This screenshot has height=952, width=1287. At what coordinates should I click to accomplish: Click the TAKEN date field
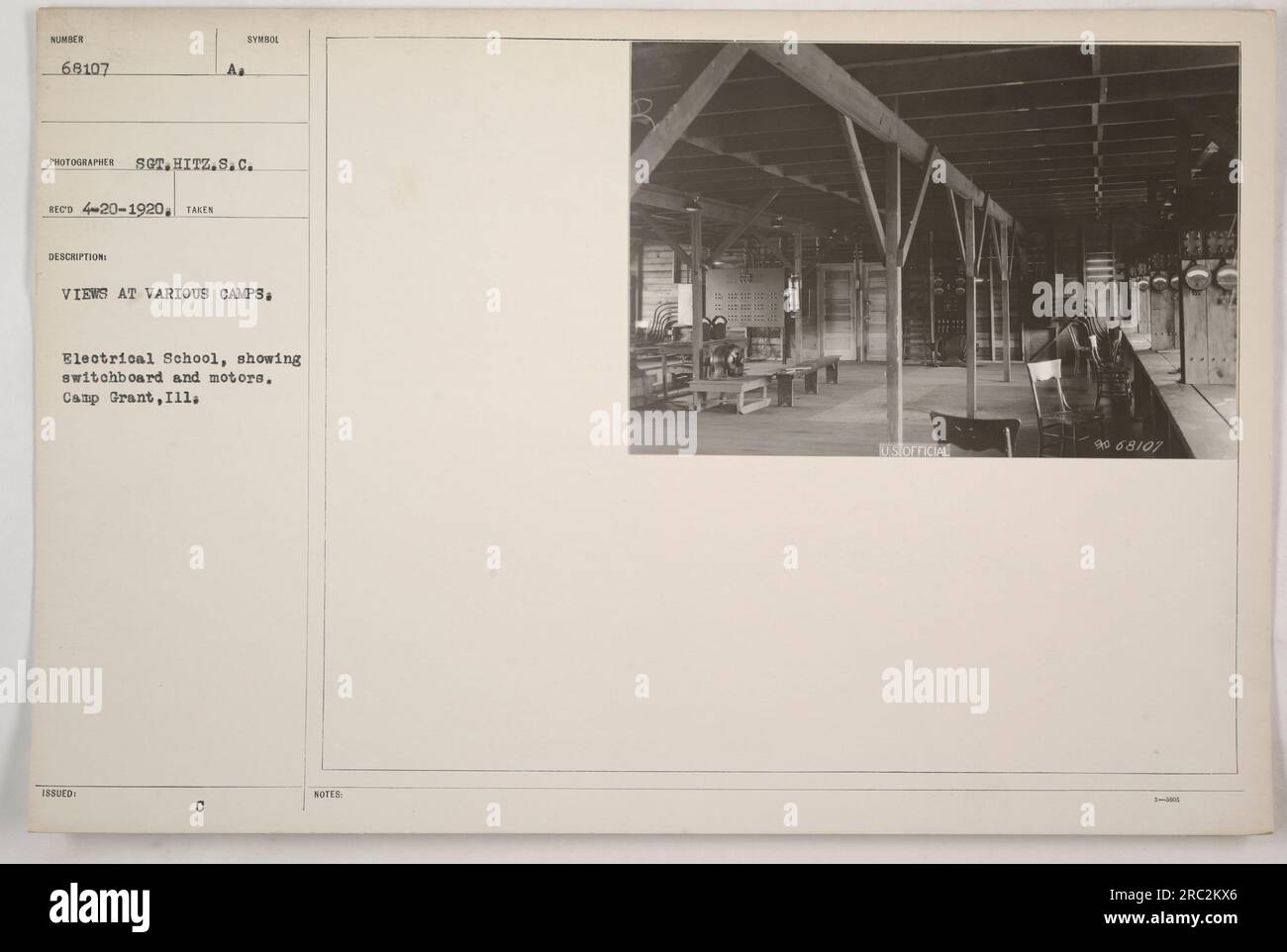point(257,209)
